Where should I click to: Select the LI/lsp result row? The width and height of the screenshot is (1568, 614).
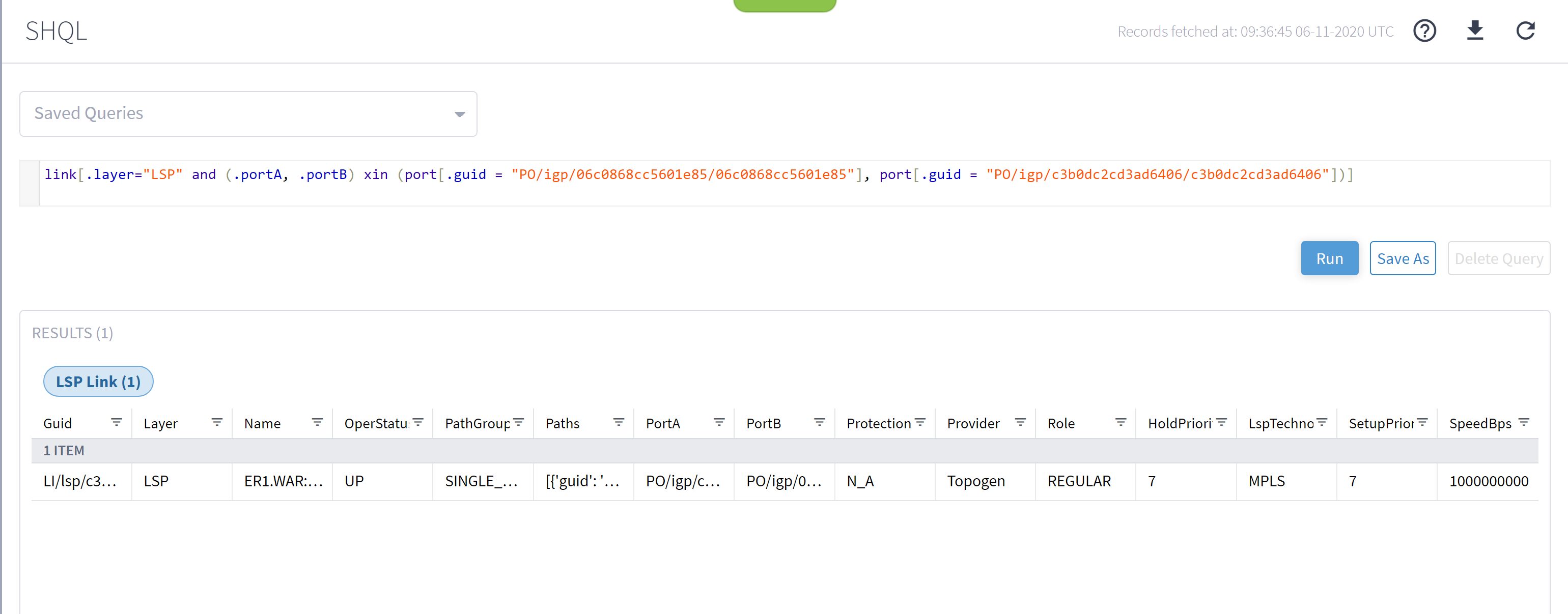coord(80,481)
